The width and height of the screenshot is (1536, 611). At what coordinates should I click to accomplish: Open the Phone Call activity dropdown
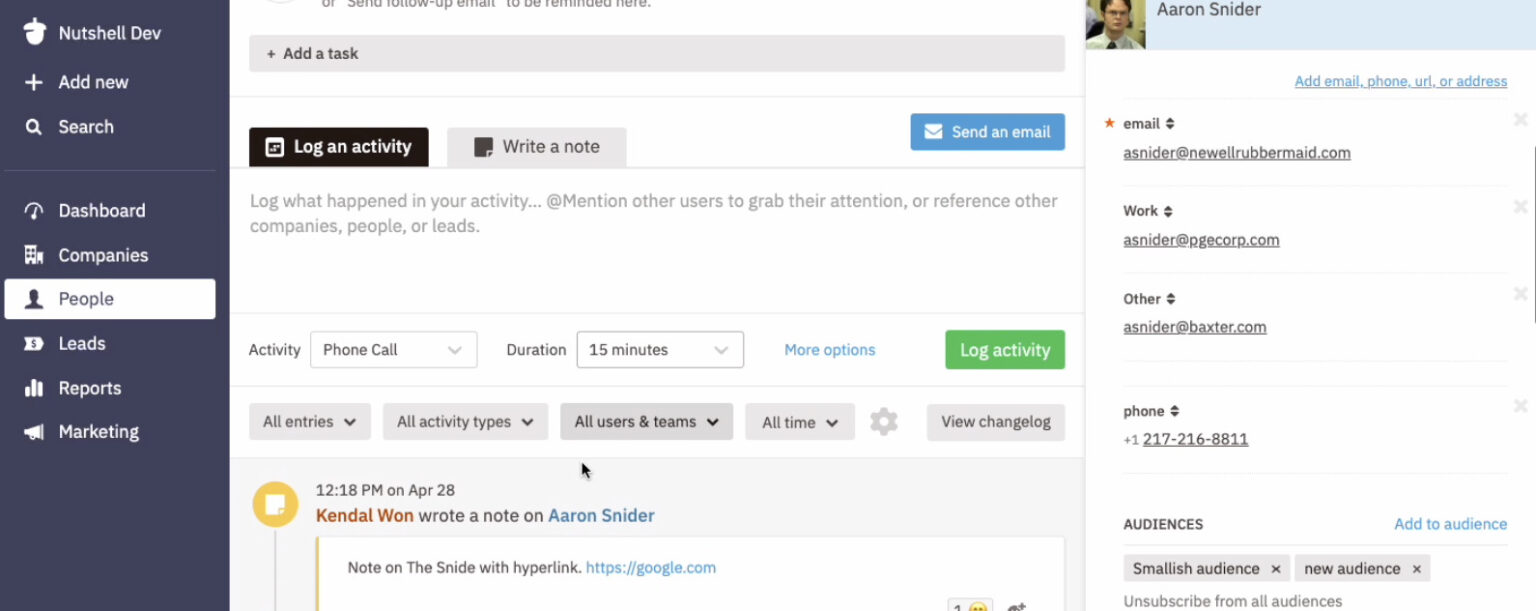tap(393, 349)
